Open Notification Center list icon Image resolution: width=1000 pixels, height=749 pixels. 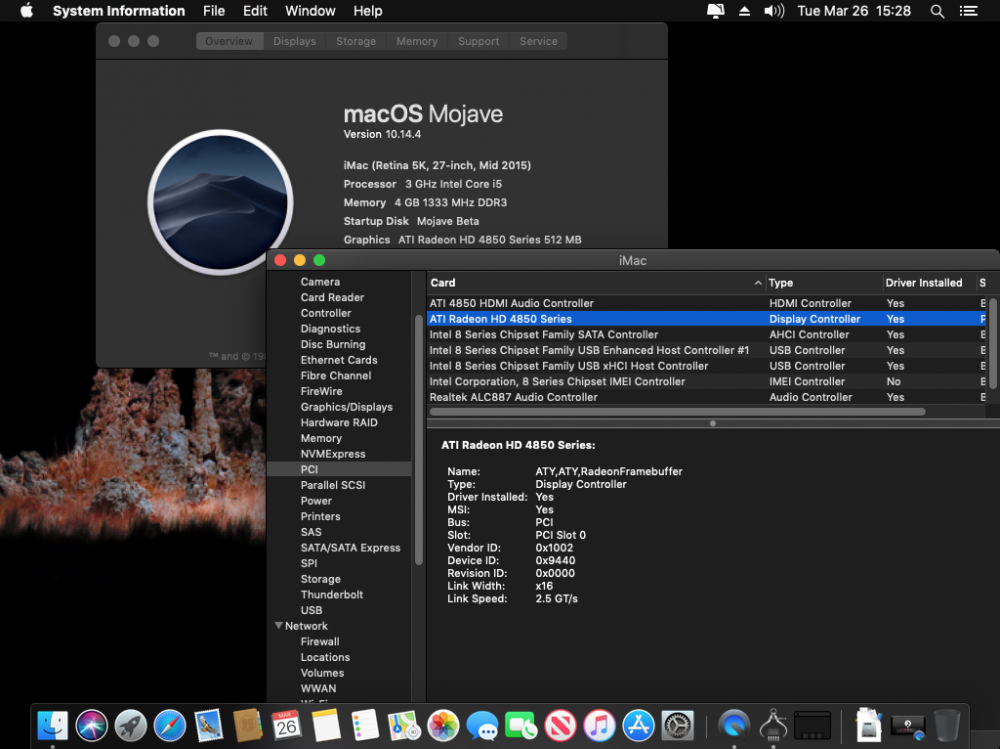point(969,11)
